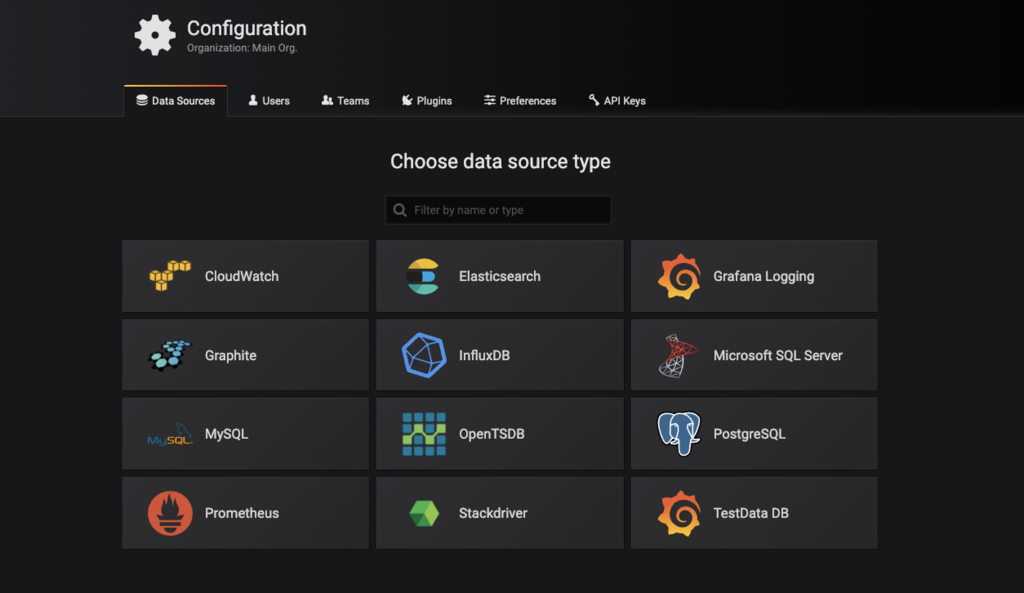Click the plug icon on Plugins tab
This screenshot has width=1024, height=593.
(407, 100)
